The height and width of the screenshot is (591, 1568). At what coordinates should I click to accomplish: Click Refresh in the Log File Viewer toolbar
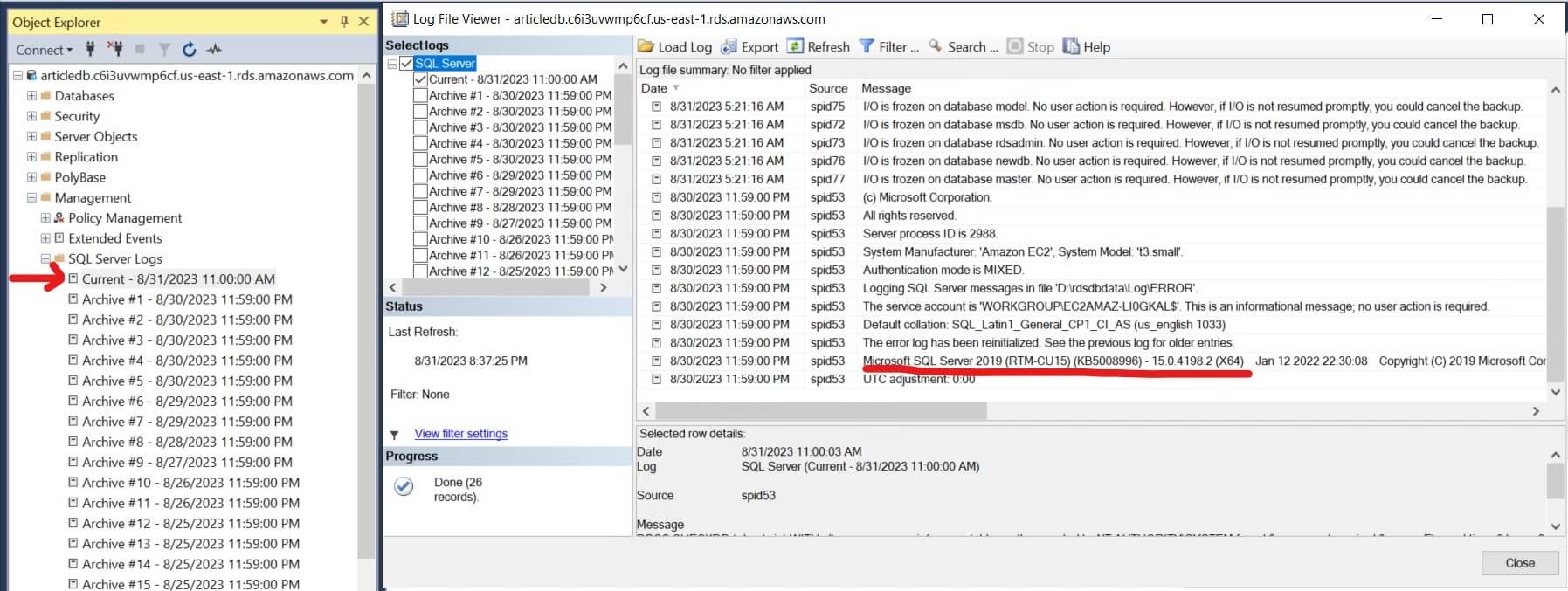coord(819,47)
